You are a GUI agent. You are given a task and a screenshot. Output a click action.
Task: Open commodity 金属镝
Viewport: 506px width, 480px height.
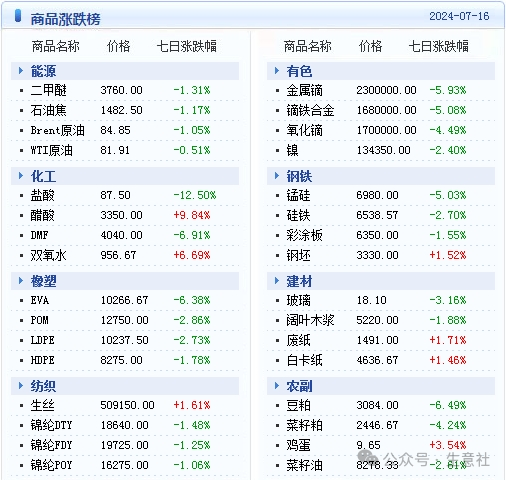[304, 90]
